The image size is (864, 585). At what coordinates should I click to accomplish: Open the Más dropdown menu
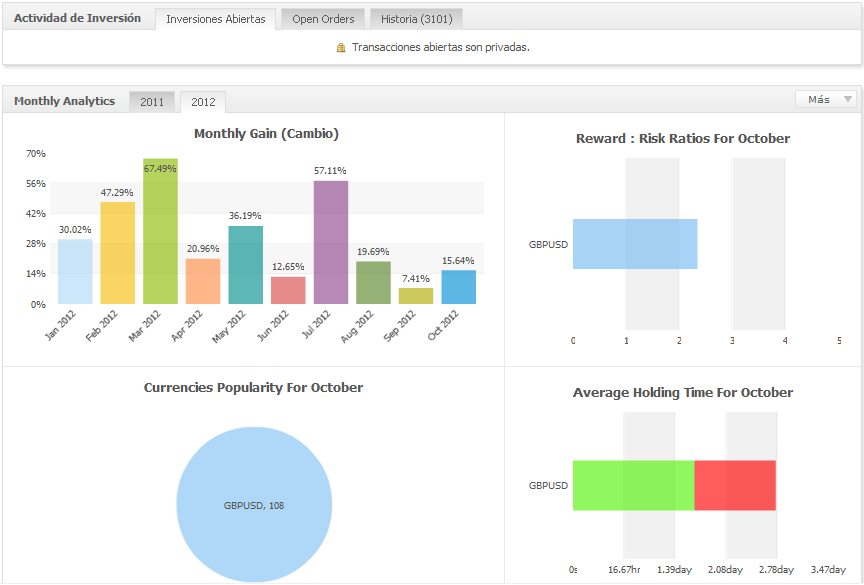click(826, 100)
